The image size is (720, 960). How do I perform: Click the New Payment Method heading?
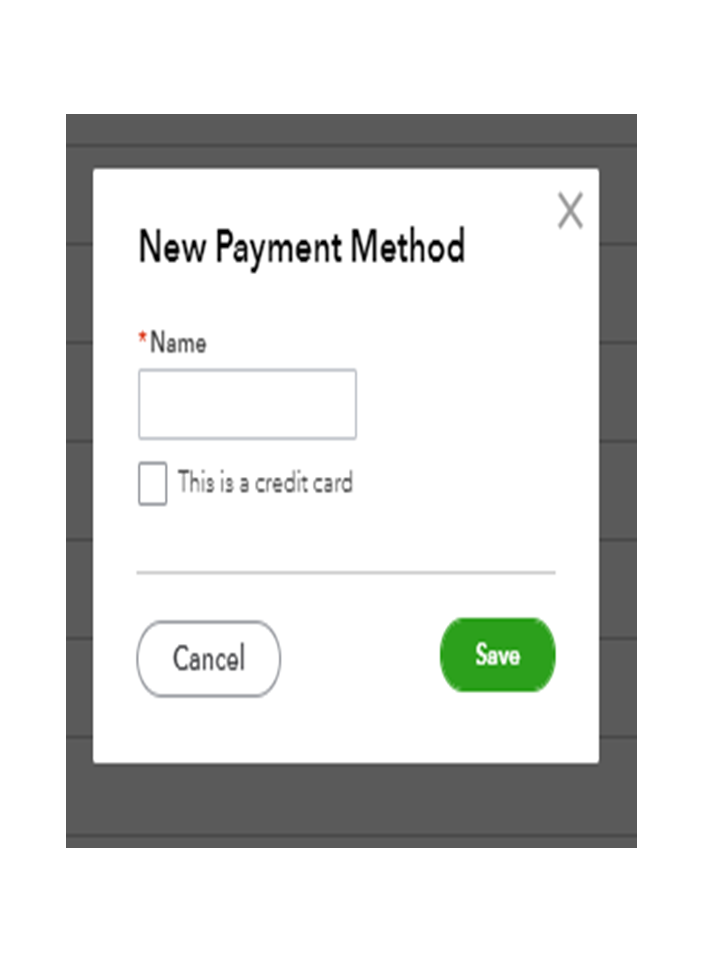coord(302,247)
